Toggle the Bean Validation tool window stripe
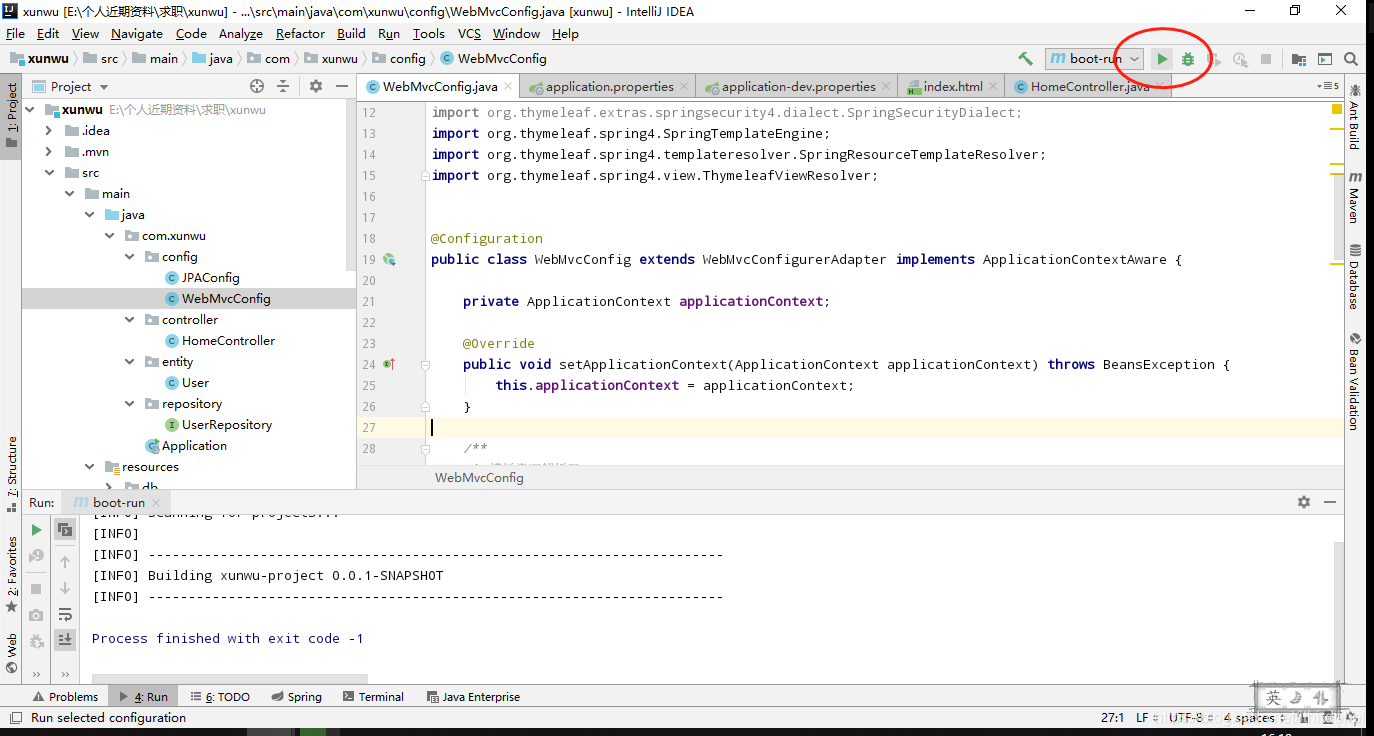This screenshot has height=736, width=1374. pyautogui.click(x=1355, y=381)
